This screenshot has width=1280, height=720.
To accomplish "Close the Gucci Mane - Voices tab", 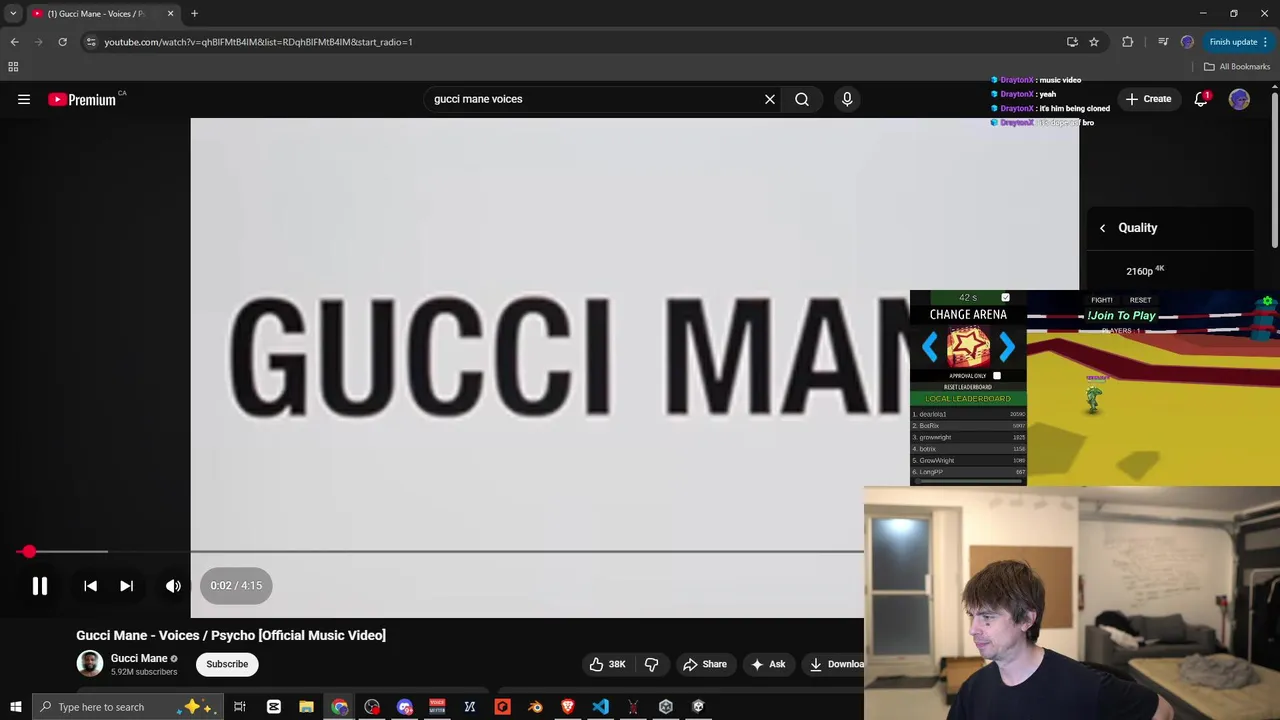I will (170, 14).
